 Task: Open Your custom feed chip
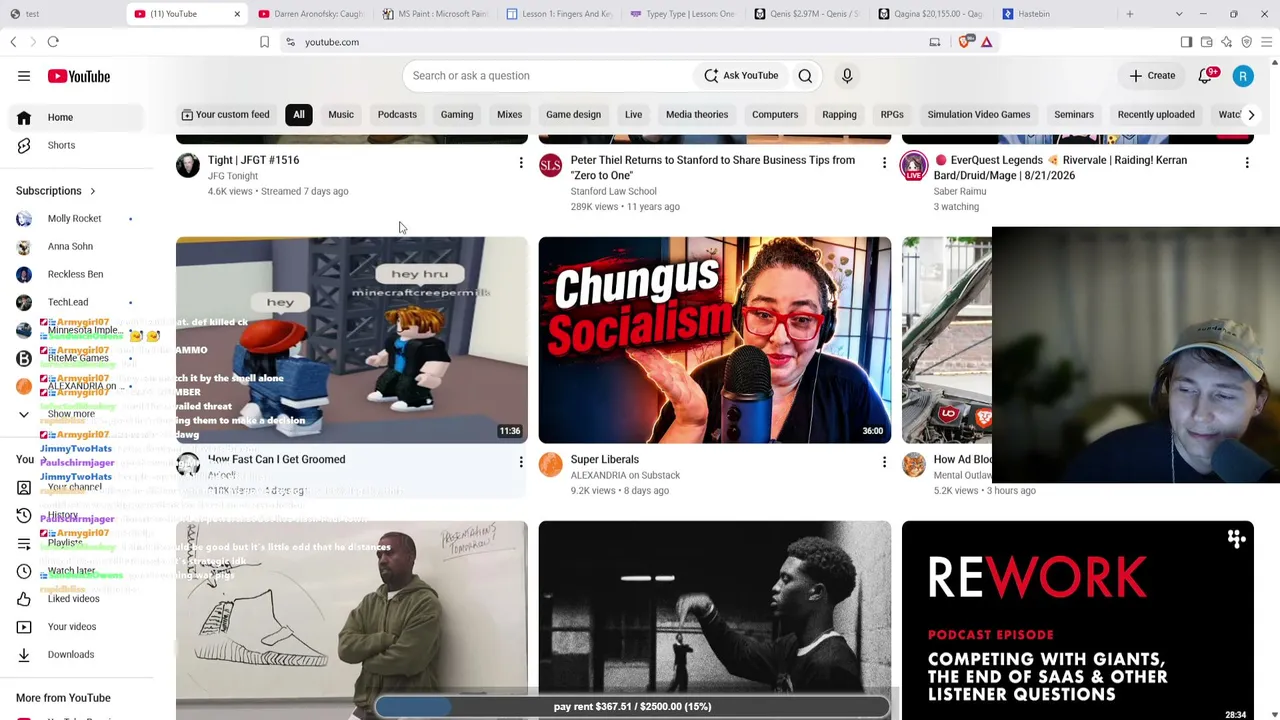(225, 115)
